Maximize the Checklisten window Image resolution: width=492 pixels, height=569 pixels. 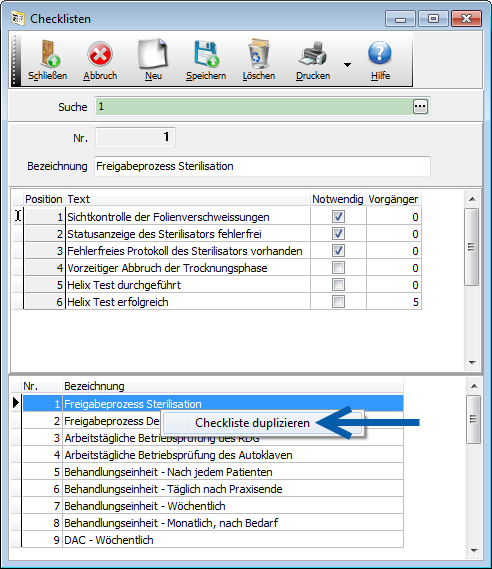coord(433,19)
